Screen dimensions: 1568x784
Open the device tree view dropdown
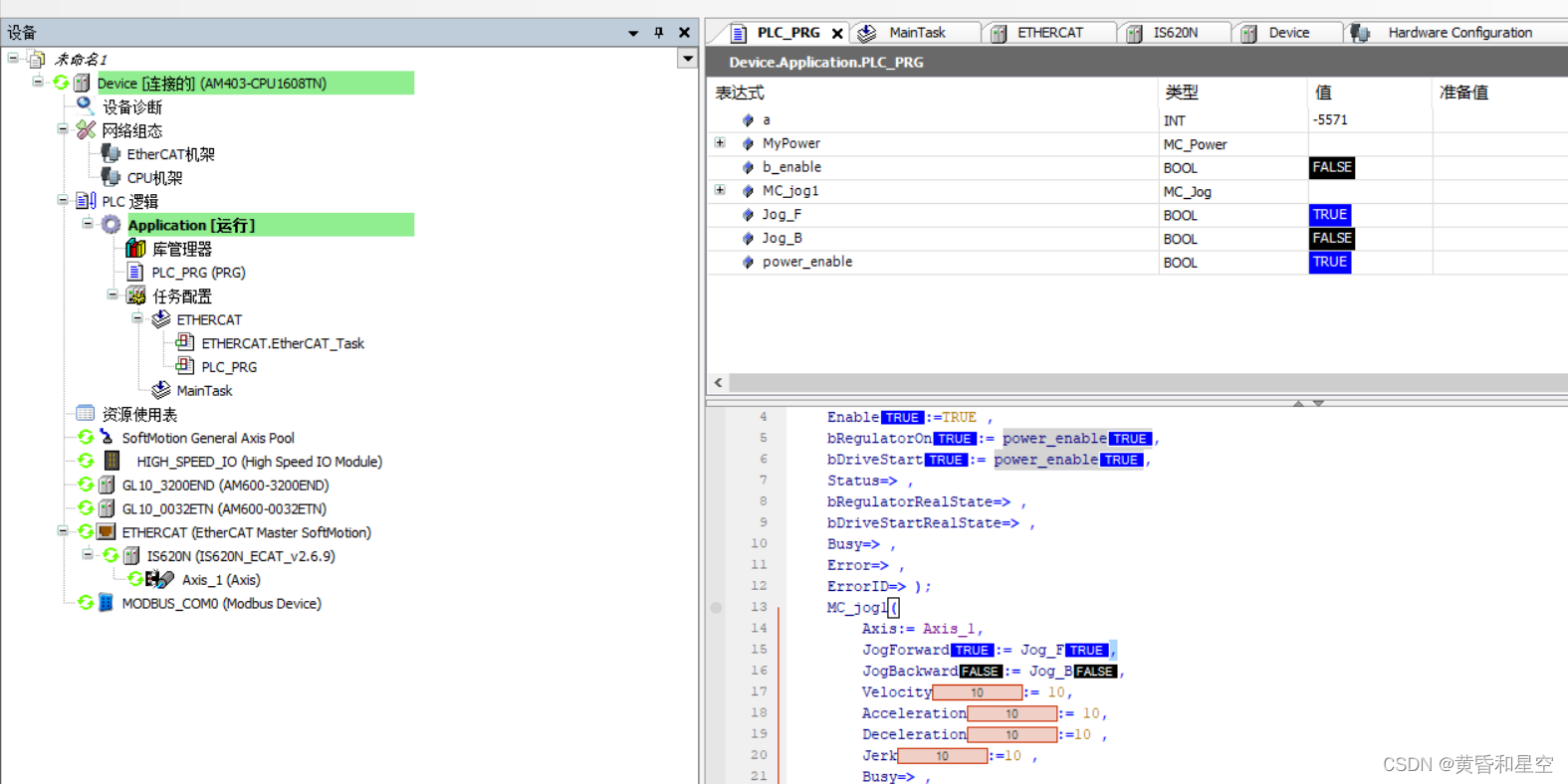click(x=688, y=59)
